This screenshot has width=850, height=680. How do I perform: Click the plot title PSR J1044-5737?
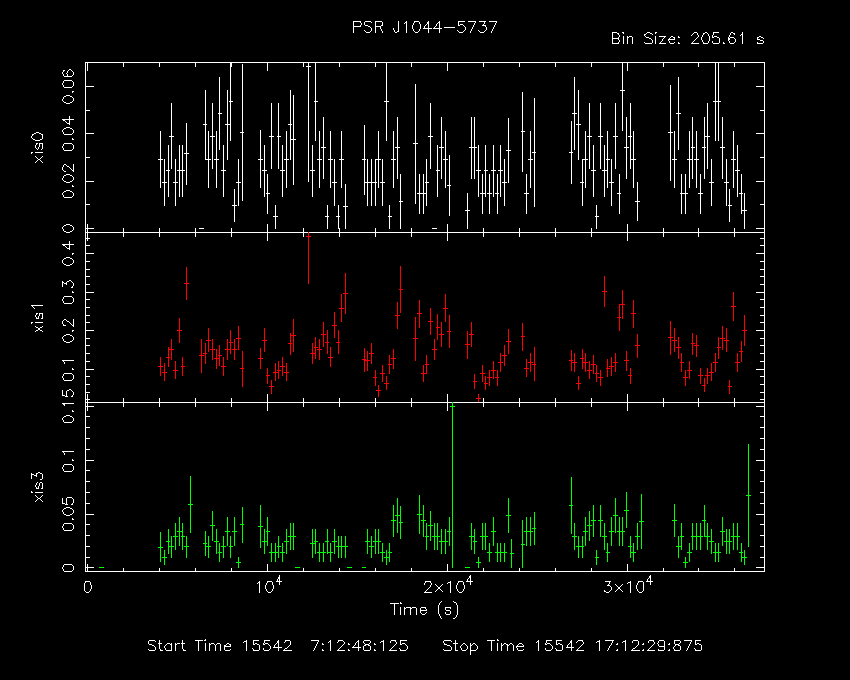[424, 27]
